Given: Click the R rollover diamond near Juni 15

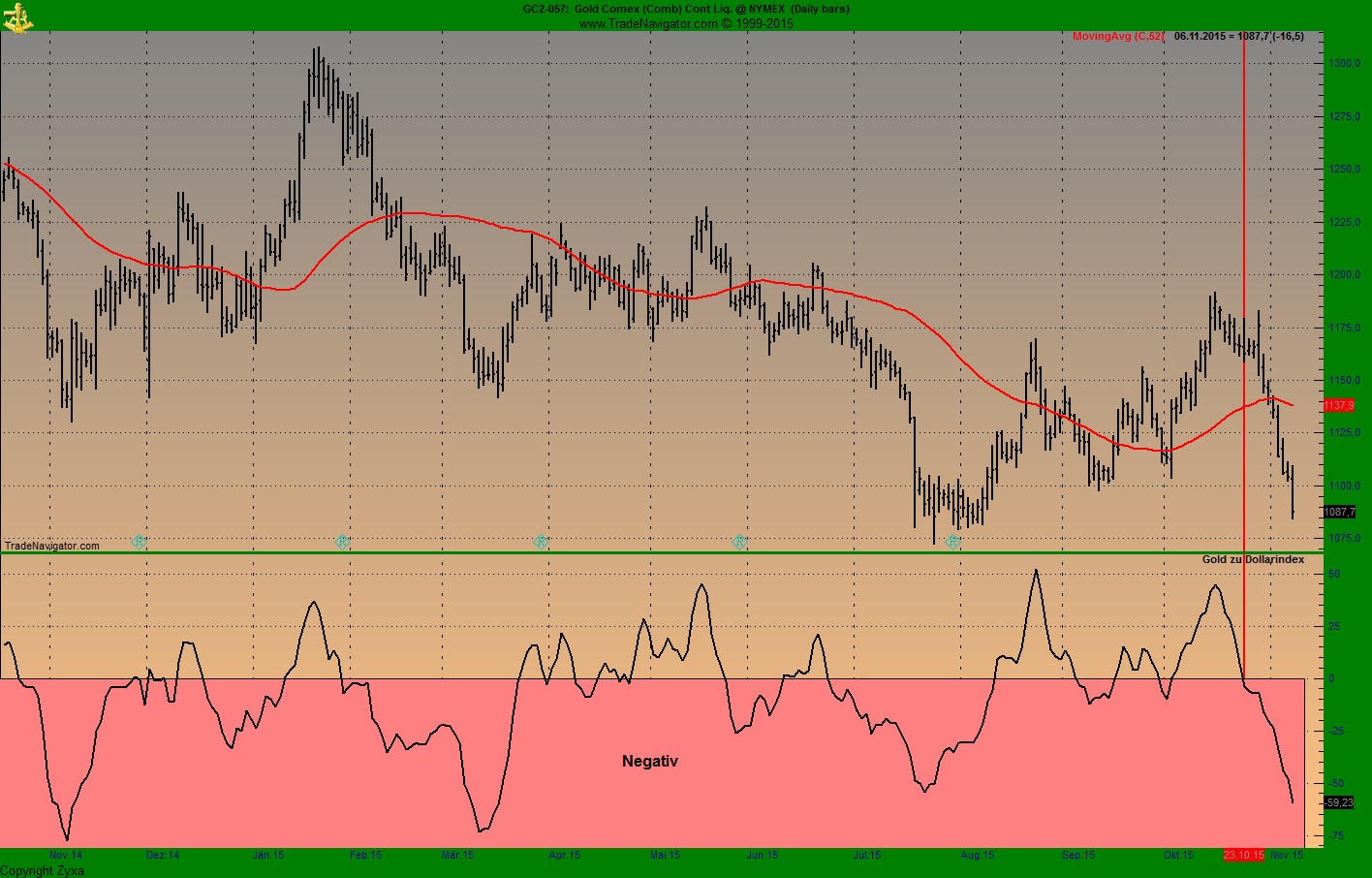Looking at the screenshot, I should tap(739, 542).
